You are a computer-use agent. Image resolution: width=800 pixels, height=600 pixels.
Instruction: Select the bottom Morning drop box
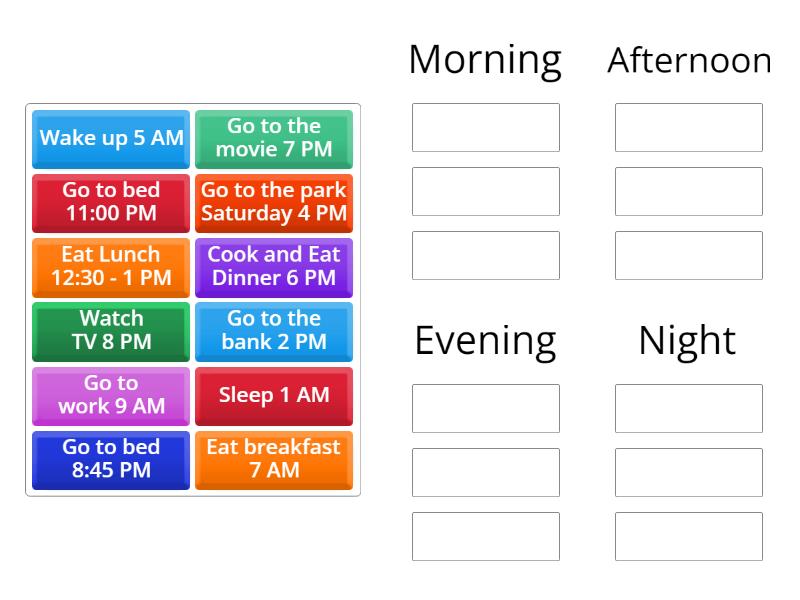tap(486, 255)
